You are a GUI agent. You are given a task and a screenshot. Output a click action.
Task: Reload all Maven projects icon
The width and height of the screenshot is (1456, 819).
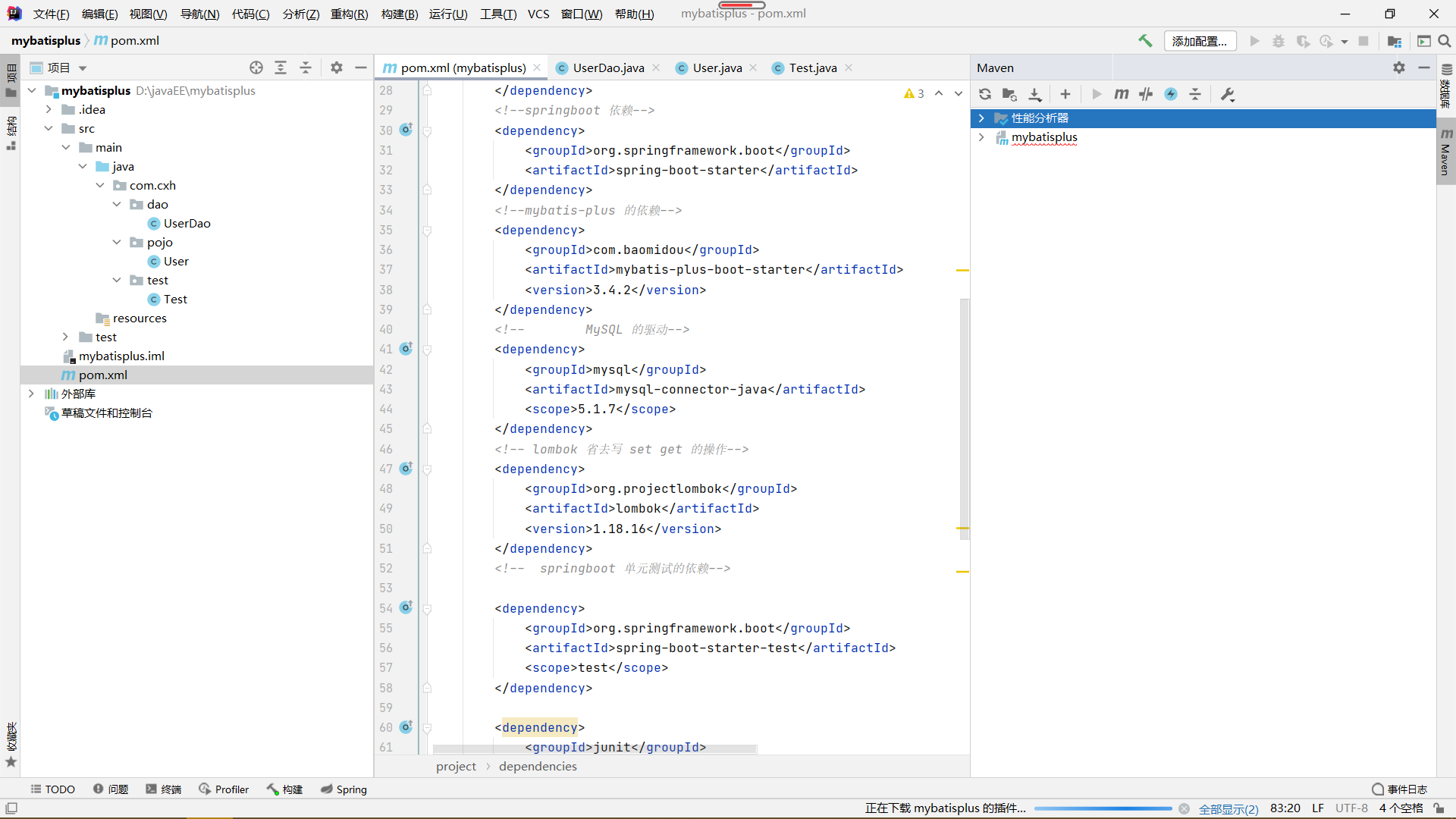click(985, 94)
